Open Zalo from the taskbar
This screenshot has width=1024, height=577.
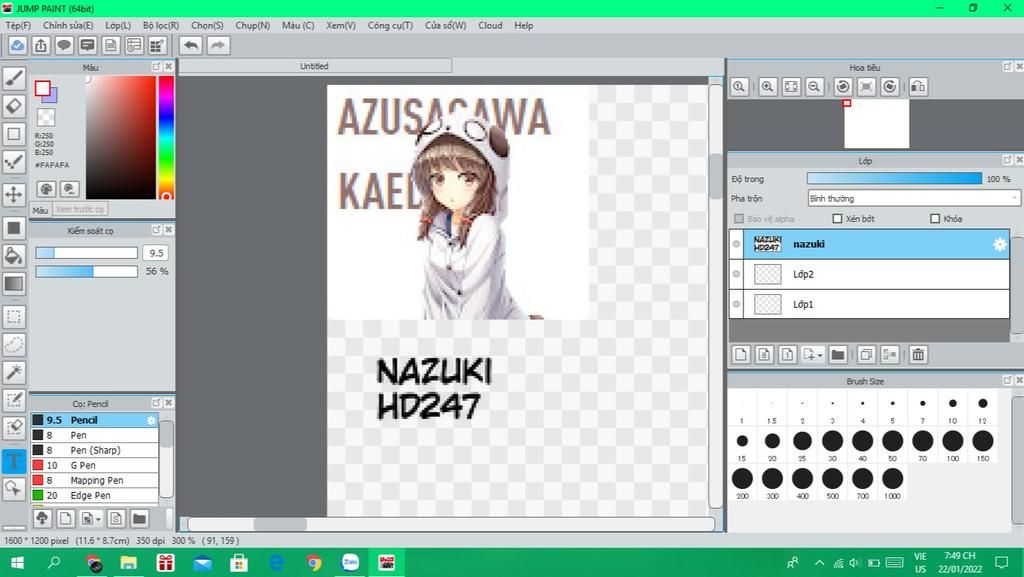pyautogui.click(x=351, y=563)
